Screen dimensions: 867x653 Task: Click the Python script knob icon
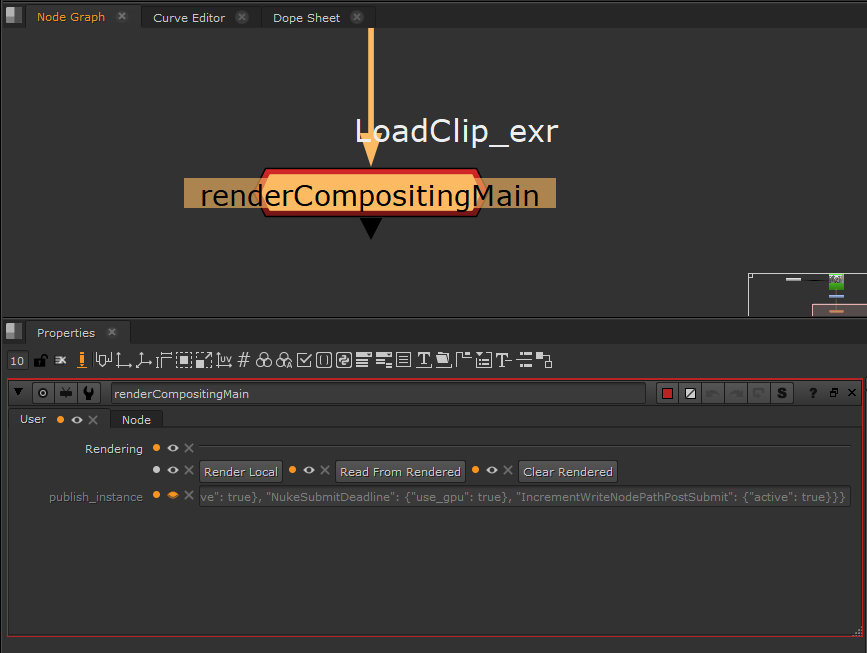pos(343,360)
